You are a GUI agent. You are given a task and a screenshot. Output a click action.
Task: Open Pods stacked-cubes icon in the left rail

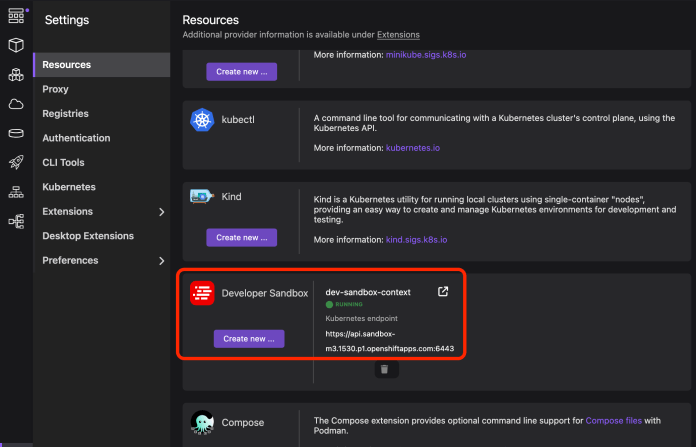(x=16, y=75)
